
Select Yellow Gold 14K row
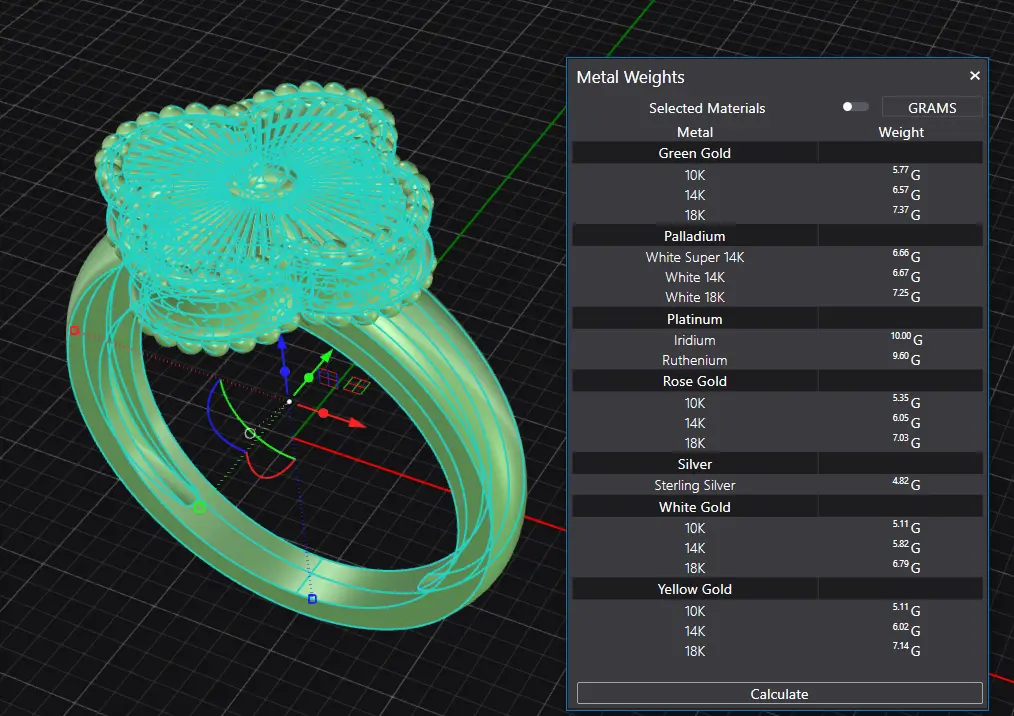click(x=777, y=631)
